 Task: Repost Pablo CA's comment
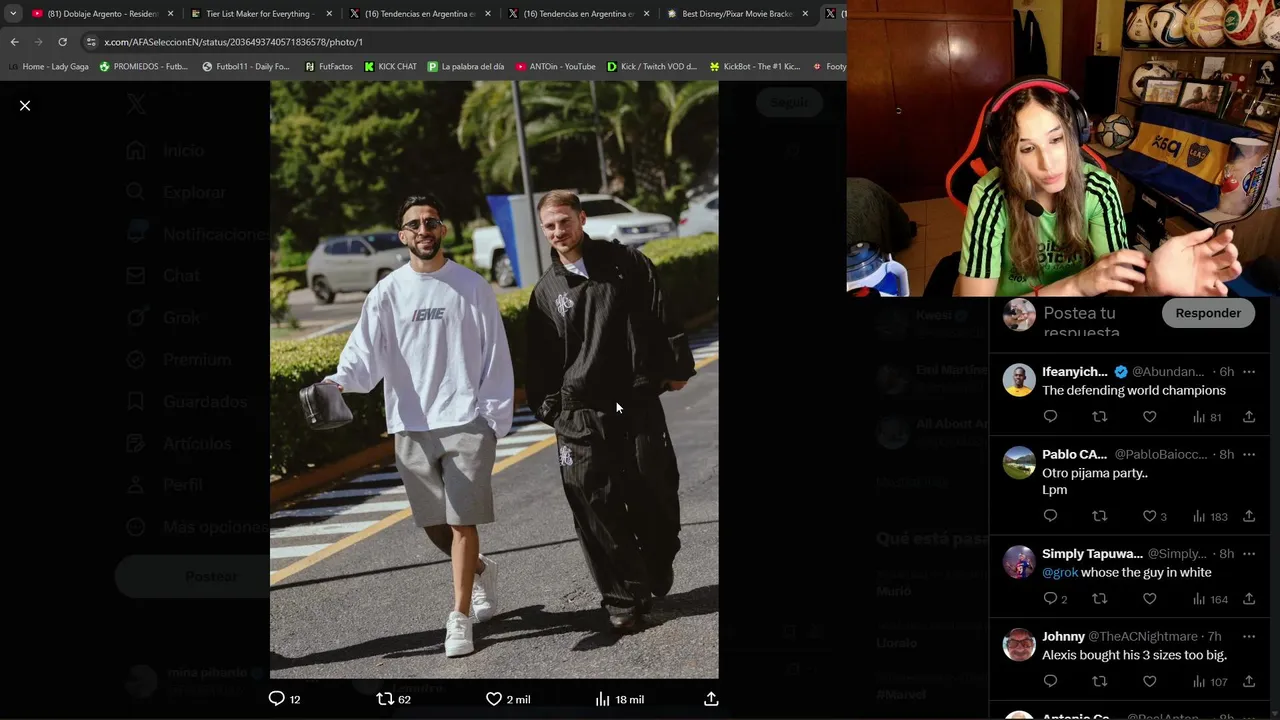tap(1100, 516)
